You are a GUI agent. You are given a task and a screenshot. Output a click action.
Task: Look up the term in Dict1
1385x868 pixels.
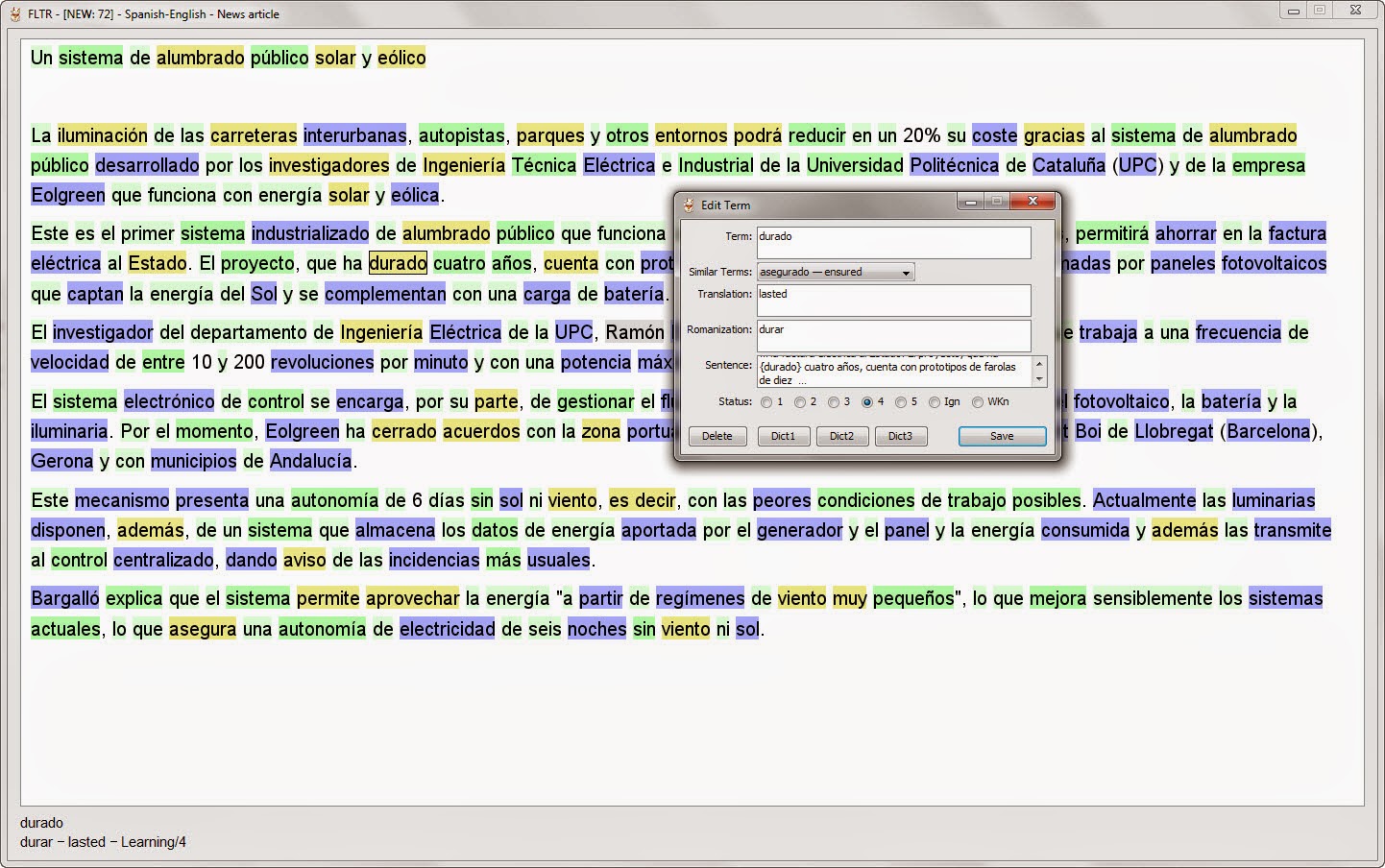pos(783,436)
